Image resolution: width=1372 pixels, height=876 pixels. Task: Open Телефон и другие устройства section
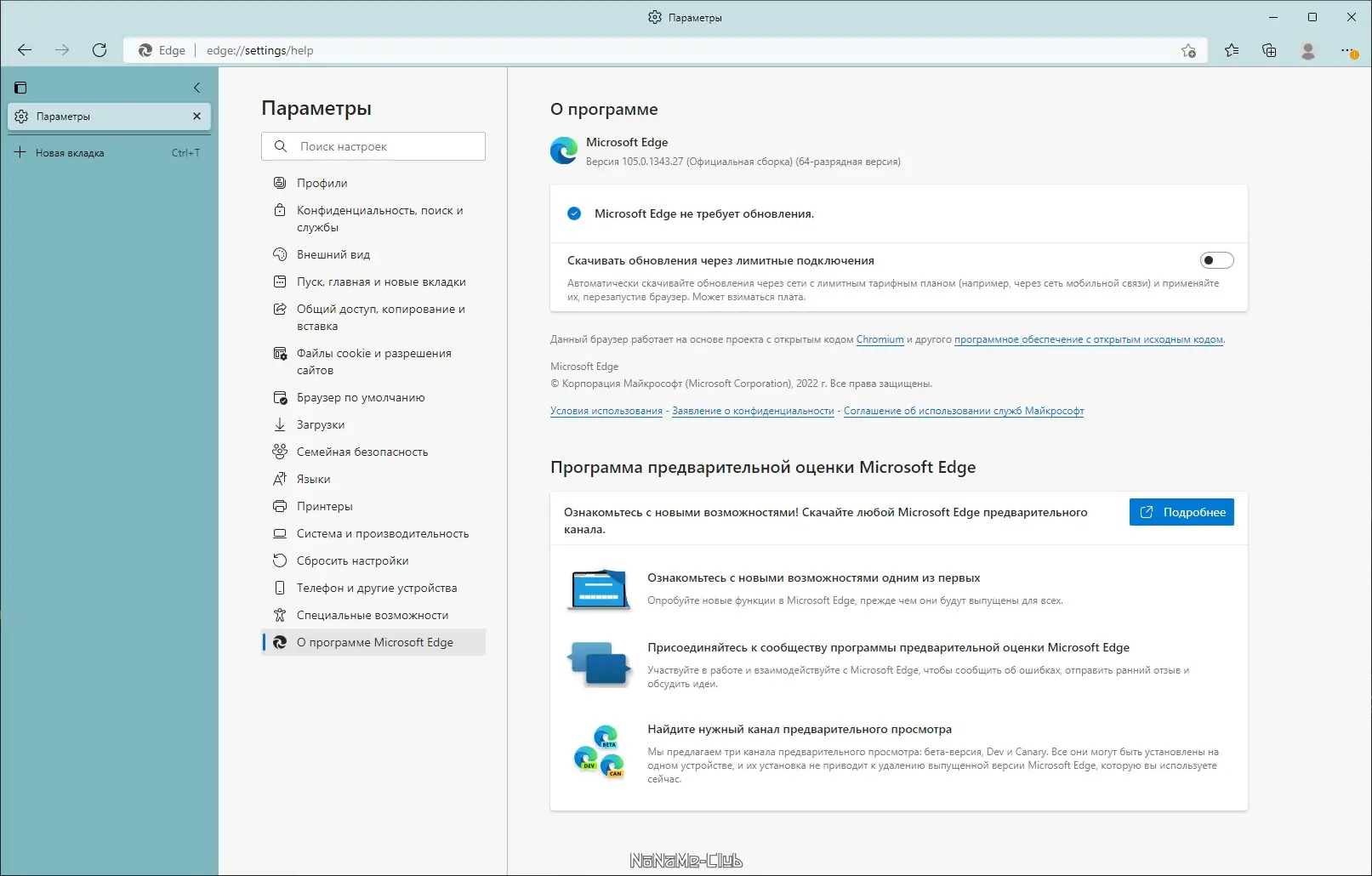tap(373, 588)
